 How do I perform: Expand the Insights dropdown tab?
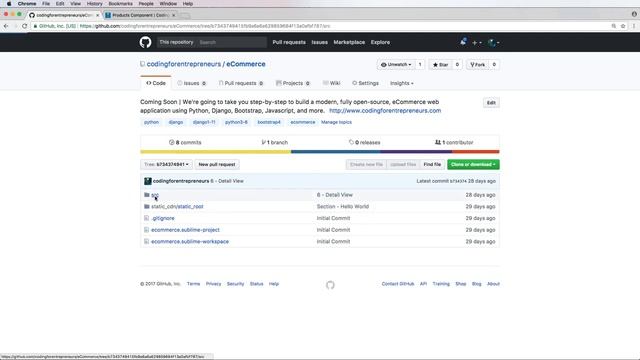[402, 83]
